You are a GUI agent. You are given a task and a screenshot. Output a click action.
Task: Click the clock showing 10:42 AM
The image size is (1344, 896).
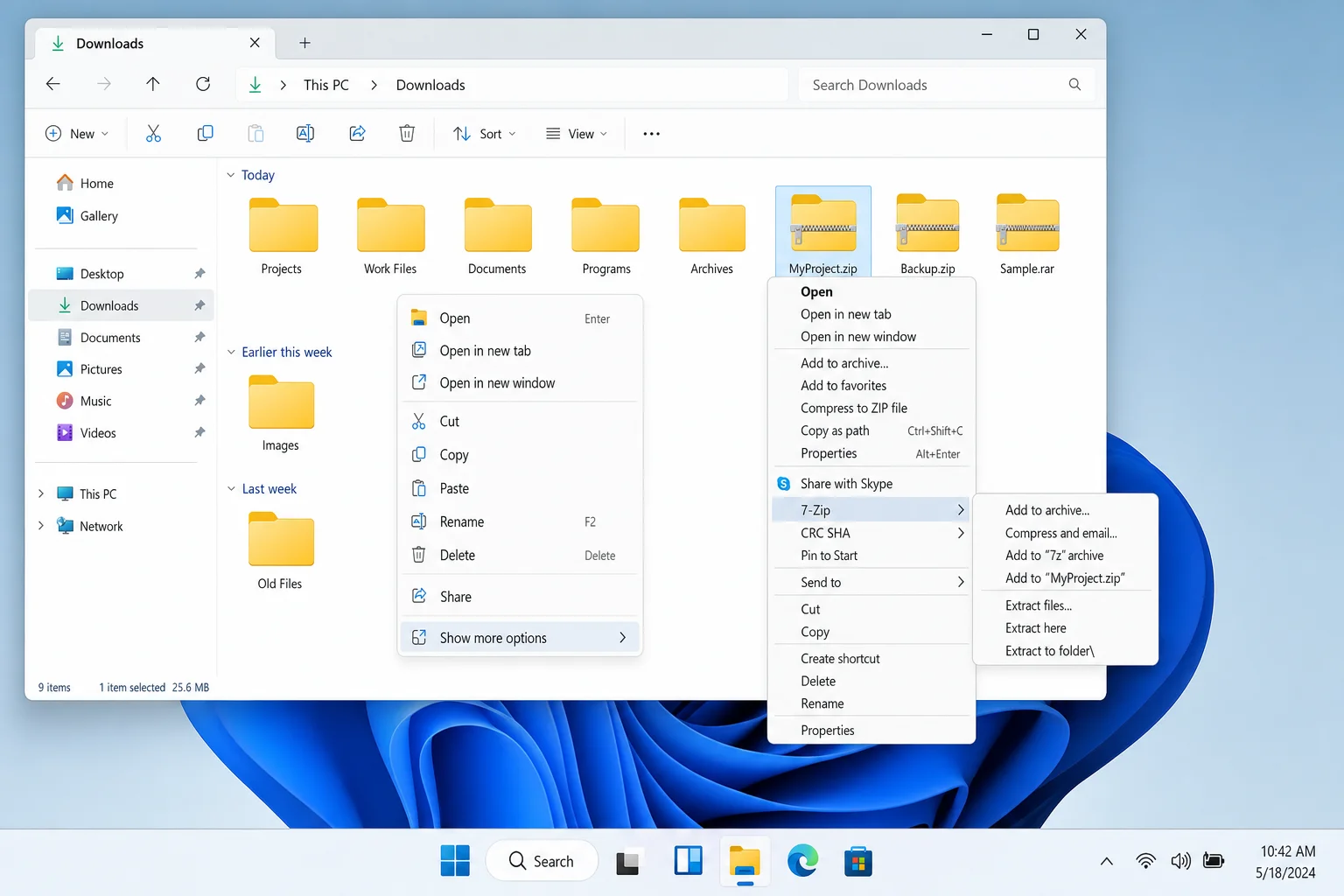1287,851
